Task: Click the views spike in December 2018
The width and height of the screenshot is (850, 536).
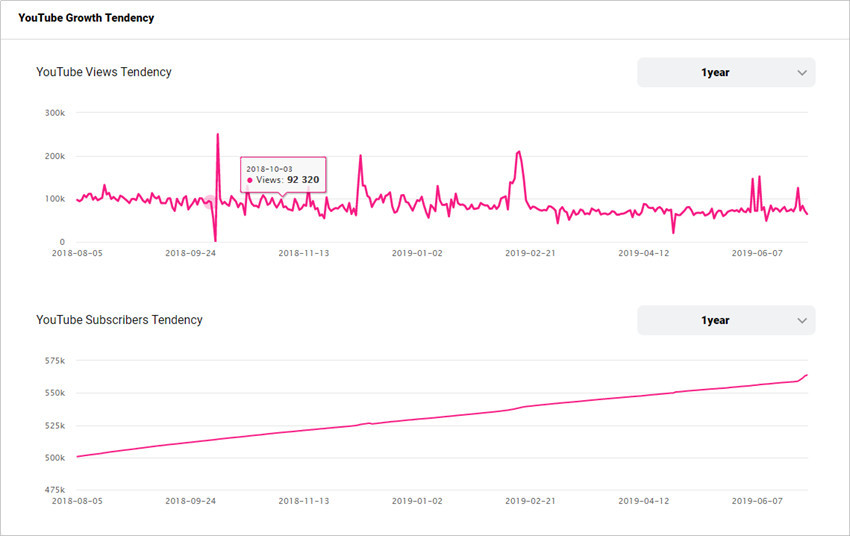Action: [x=360, y=157]
